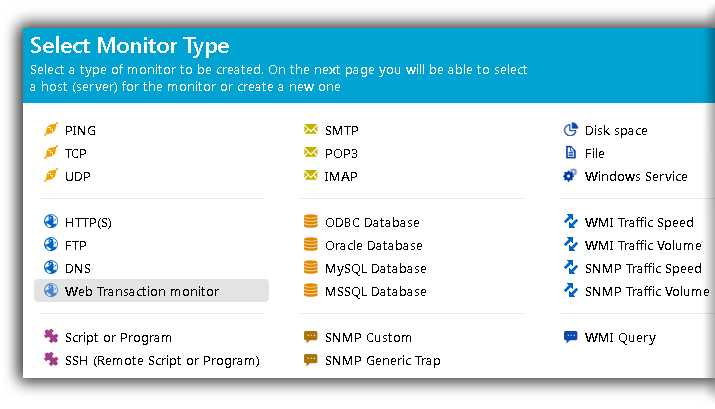The width and height of the screenshot is (715, 409).
Task: Click the Script or Program puzzle icon
Action: pyautogui.click(x=51, y=337)
